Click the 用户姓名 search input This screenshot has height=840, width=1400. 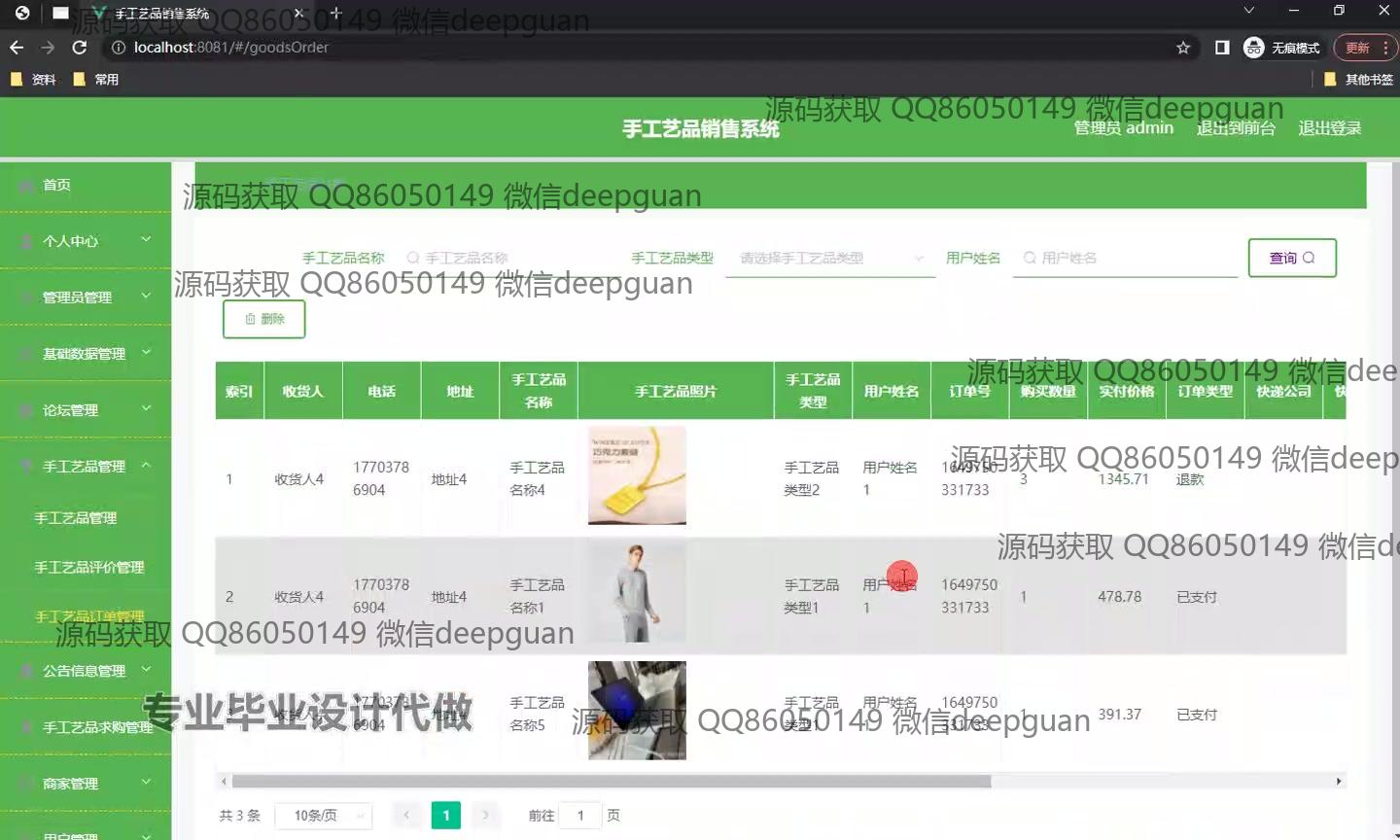1125,258
